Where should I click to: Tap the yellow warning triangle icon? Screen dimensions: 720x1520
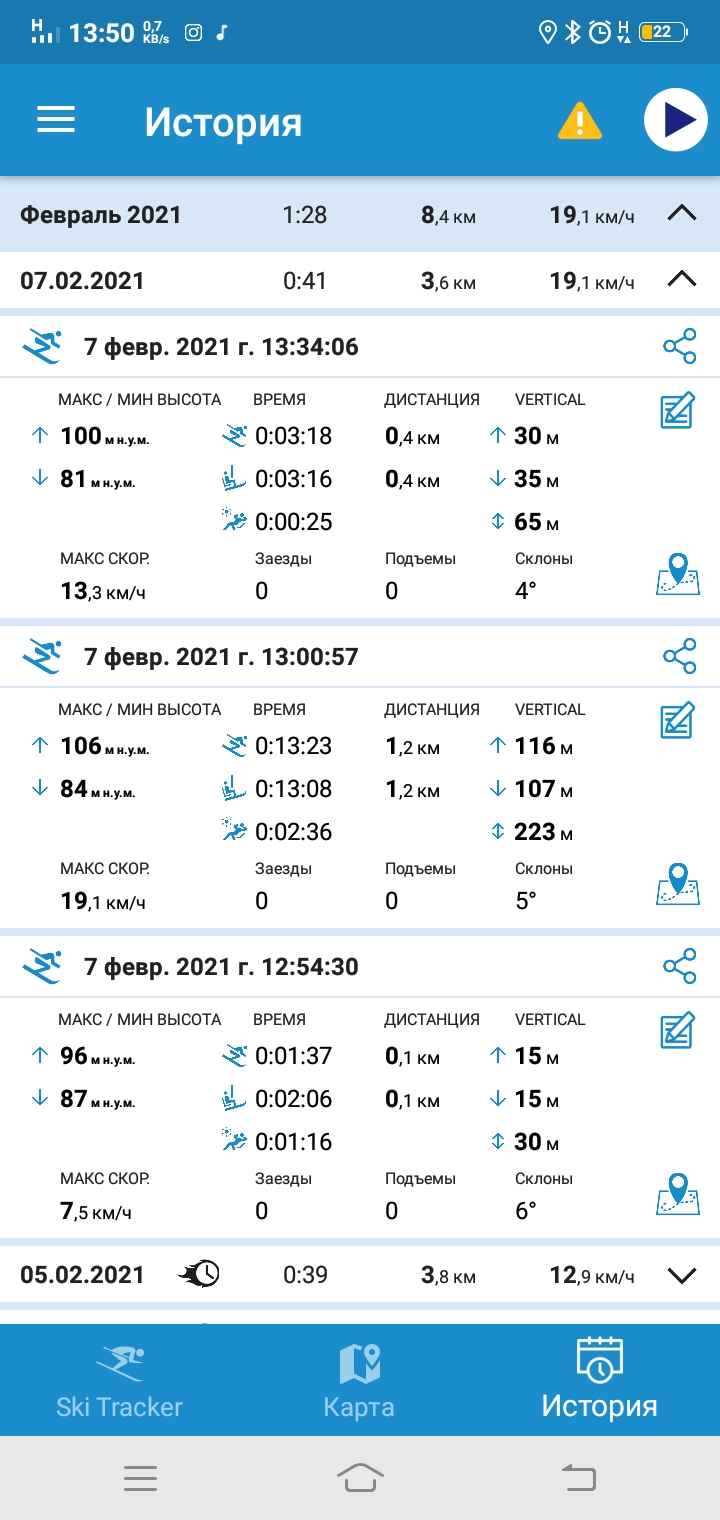tap(579, 122)
